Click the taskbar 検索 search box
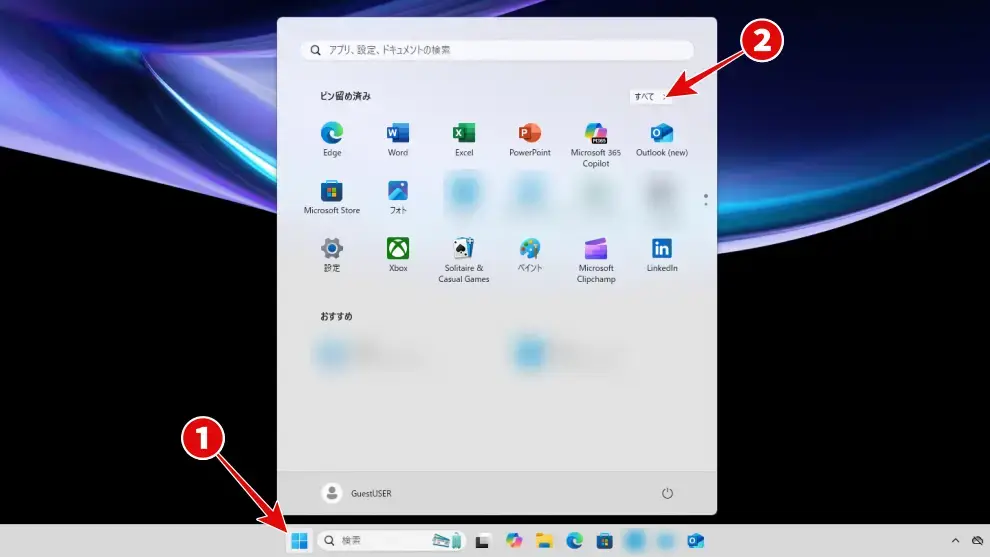990x557 pixels. coord(391,541)
